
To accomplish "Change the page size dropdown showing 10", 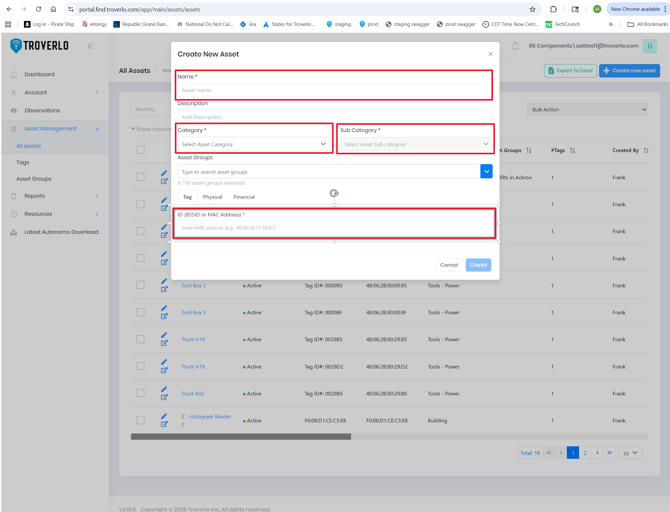I will 630,453.
